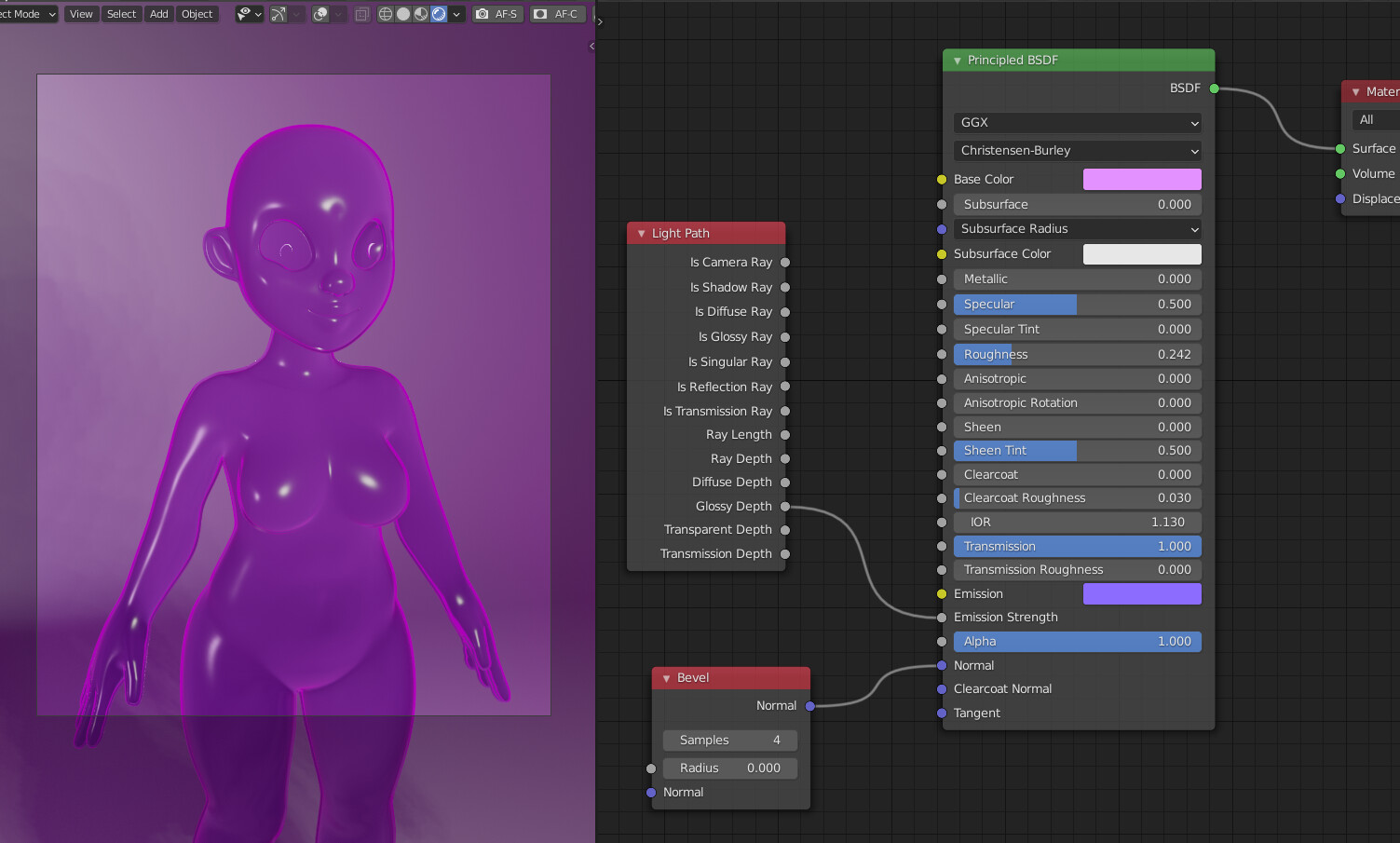Toggle viewport overlays icon
Image resolution: width=1400 pixels, height=843 pixels.
point(321,14)
